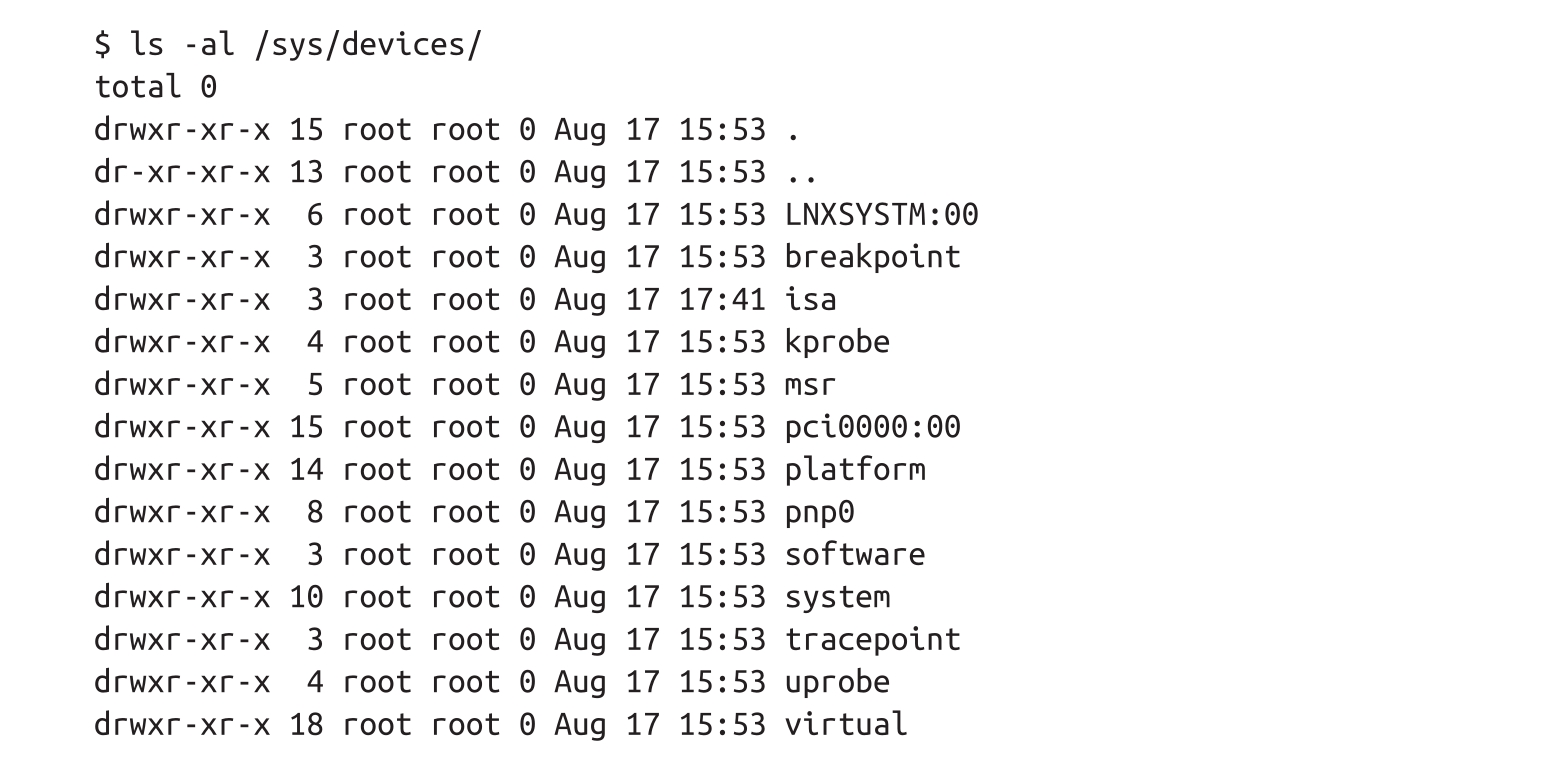Click the 'total 0' line
The image size is (1560, 759).
click(x=155, y=87)
